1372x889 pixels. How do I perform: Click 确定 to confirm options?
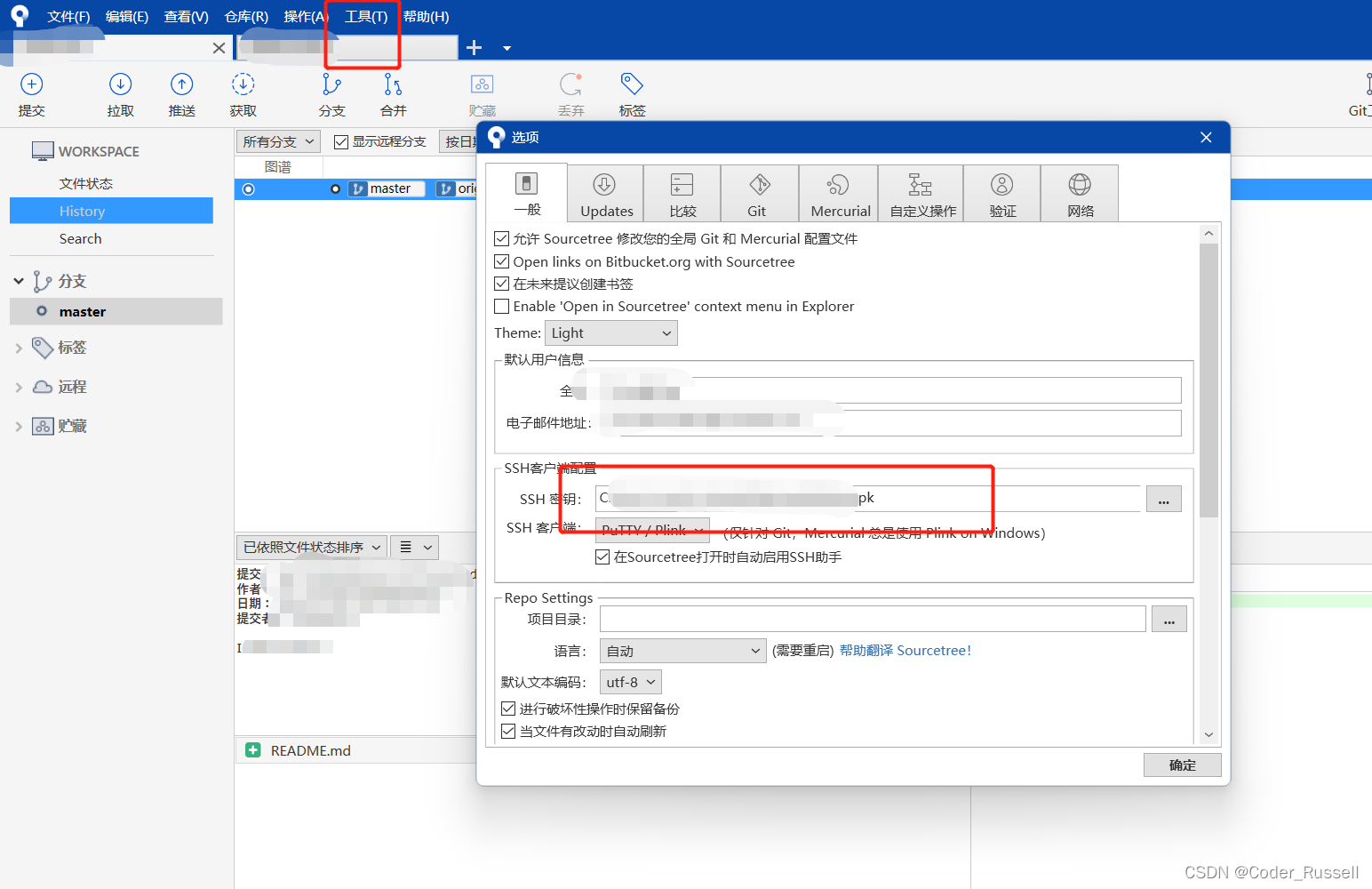(1182, 765)
